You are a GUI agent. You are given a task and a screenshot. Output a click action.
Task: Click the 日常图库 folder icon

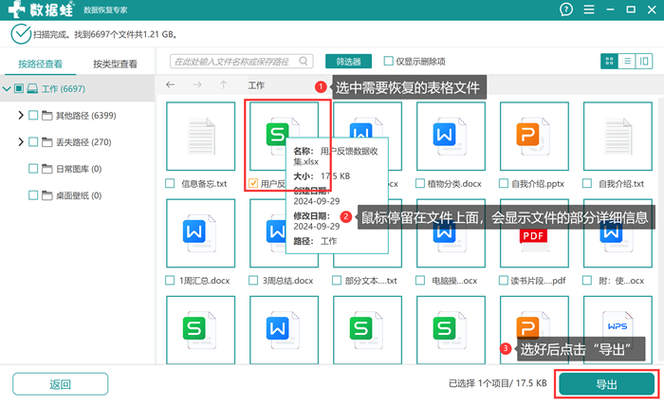pyautogui.click(x=47, y=169)
